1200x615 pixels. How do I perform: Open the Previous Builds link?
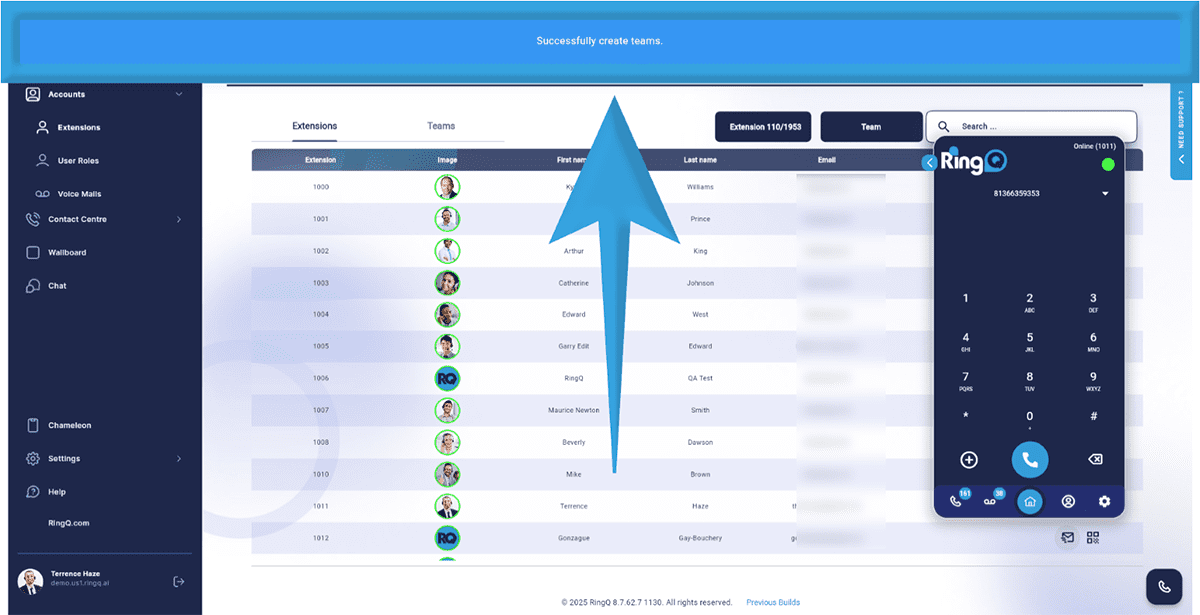tap(773, 602)
